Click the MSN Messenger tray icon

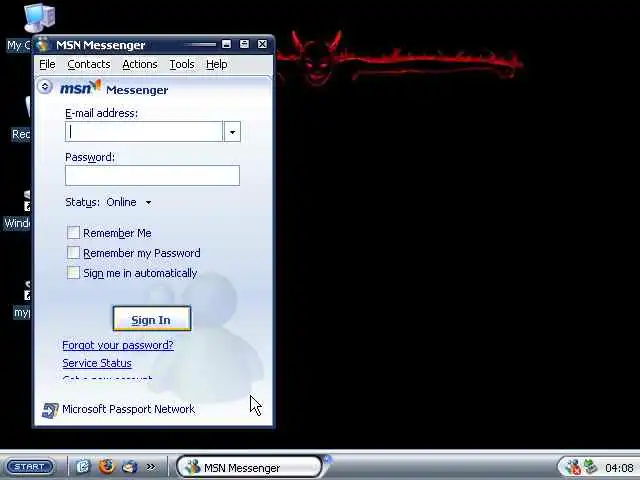point(573,467)
